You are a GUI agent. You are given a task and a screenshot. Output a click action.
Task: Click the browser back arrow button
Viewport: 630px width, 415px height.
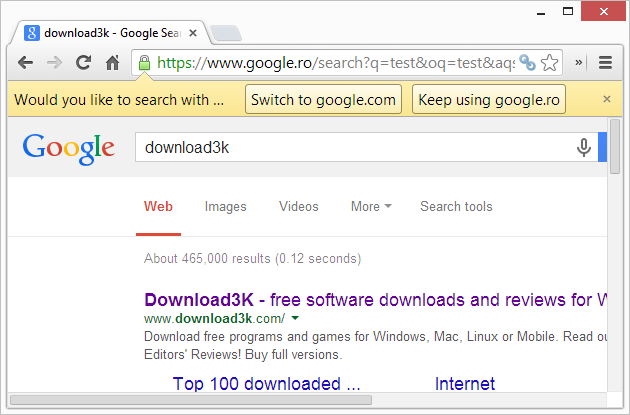(x=26, y=63)
